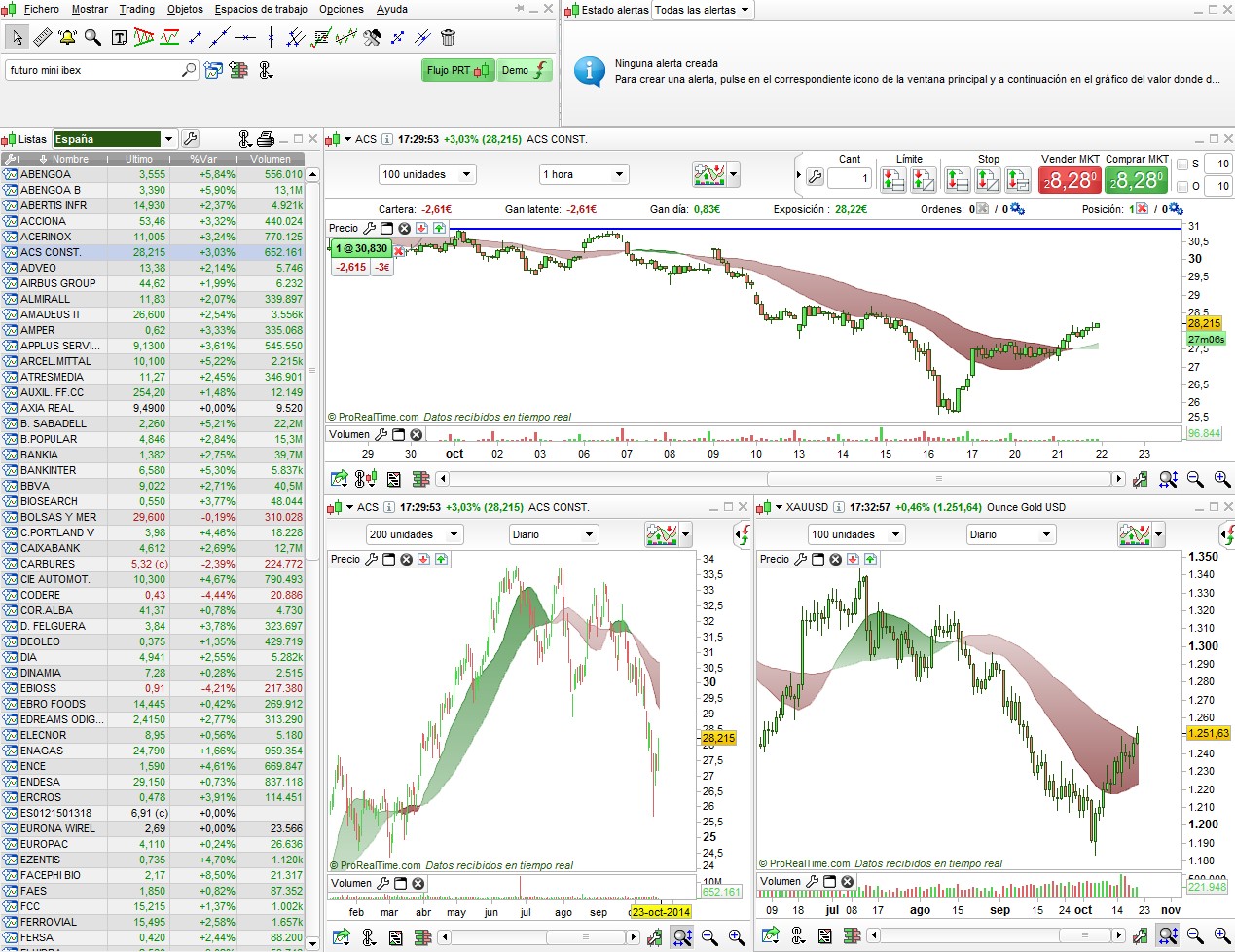The height and width of the screenshot is (952, 1235).
Task: Click the alert bell tool
Action: [x=67, y=38]
